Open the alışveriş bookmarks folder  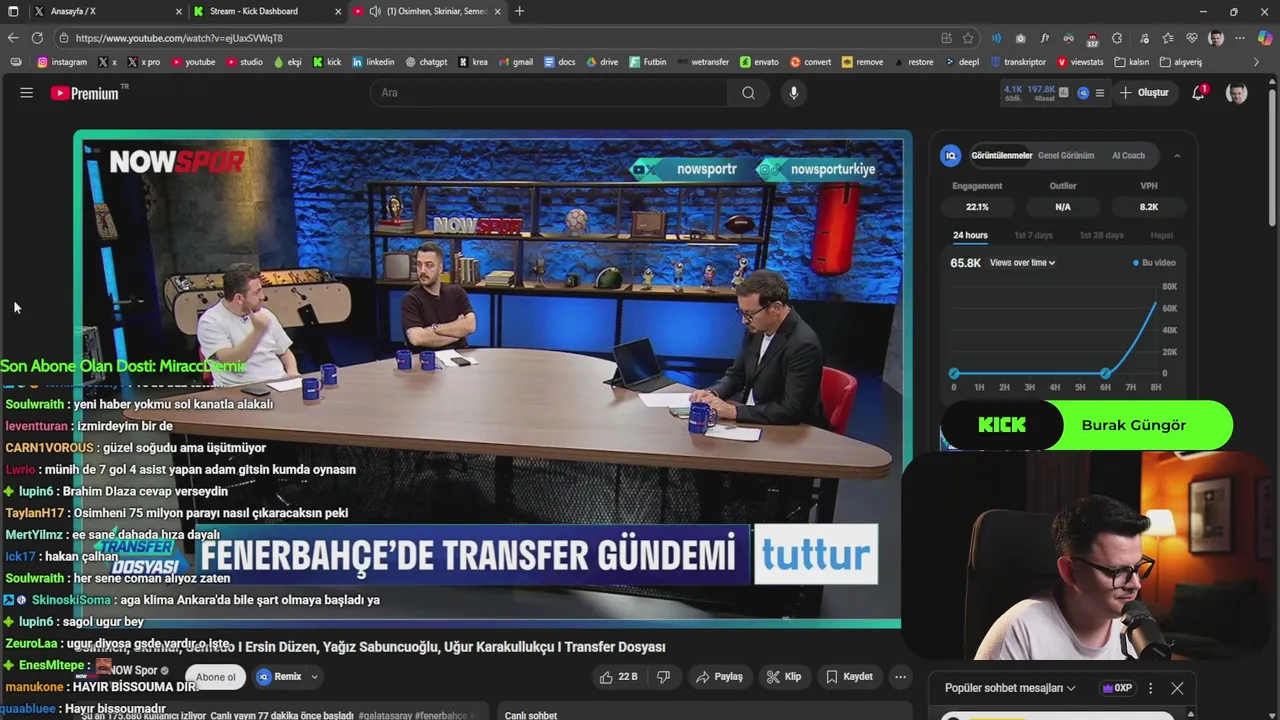pos(1181,62)
